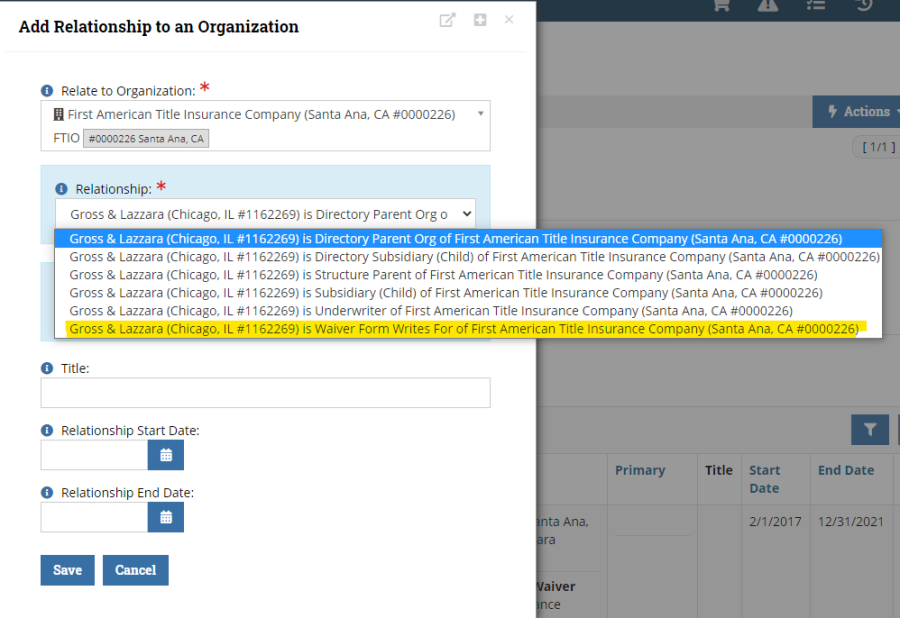Image resolution: width=900 pixels, height=618 pixels.
Task: Open the Actions dropdown menu
Action: point(858,111)
